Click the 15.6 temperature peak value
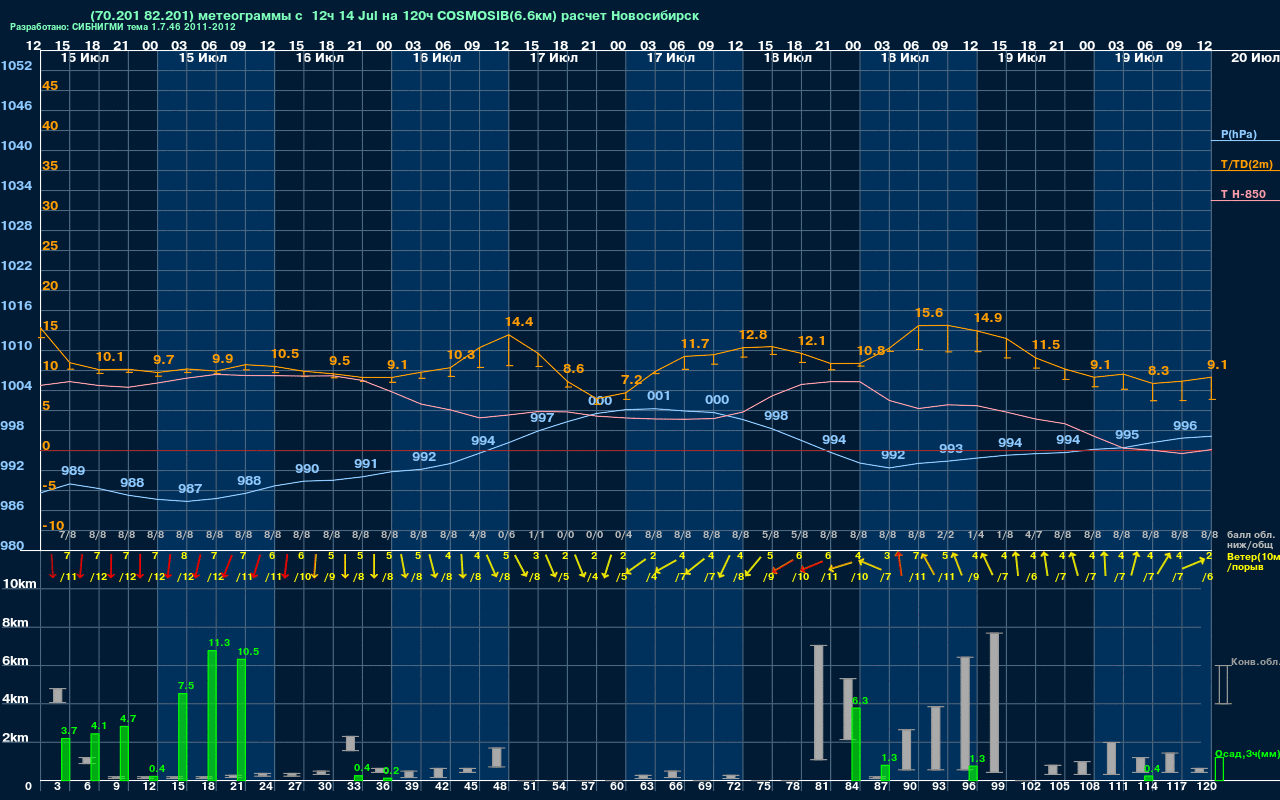The height and width of the screenshot is (800, 1280). click(929, 313)
